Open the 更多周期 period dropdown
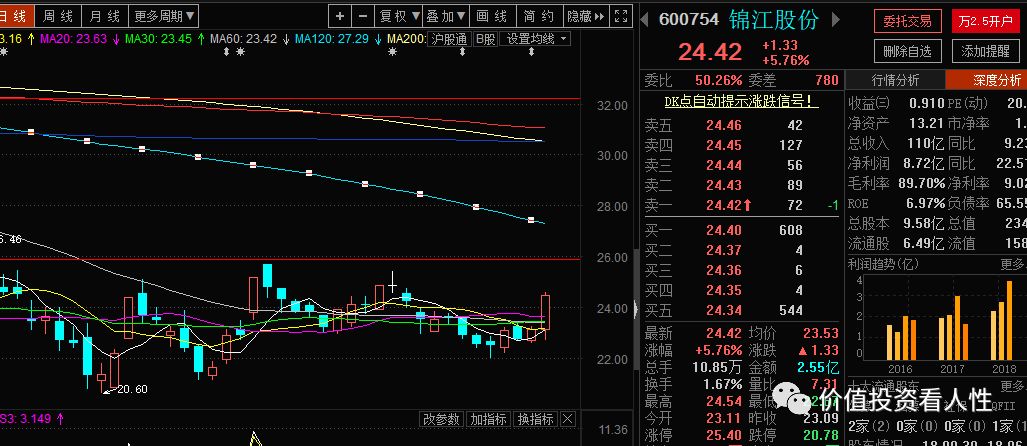The width and height of the screenshot is (1027, 446). pyautogui.click(x=164, y=16)
